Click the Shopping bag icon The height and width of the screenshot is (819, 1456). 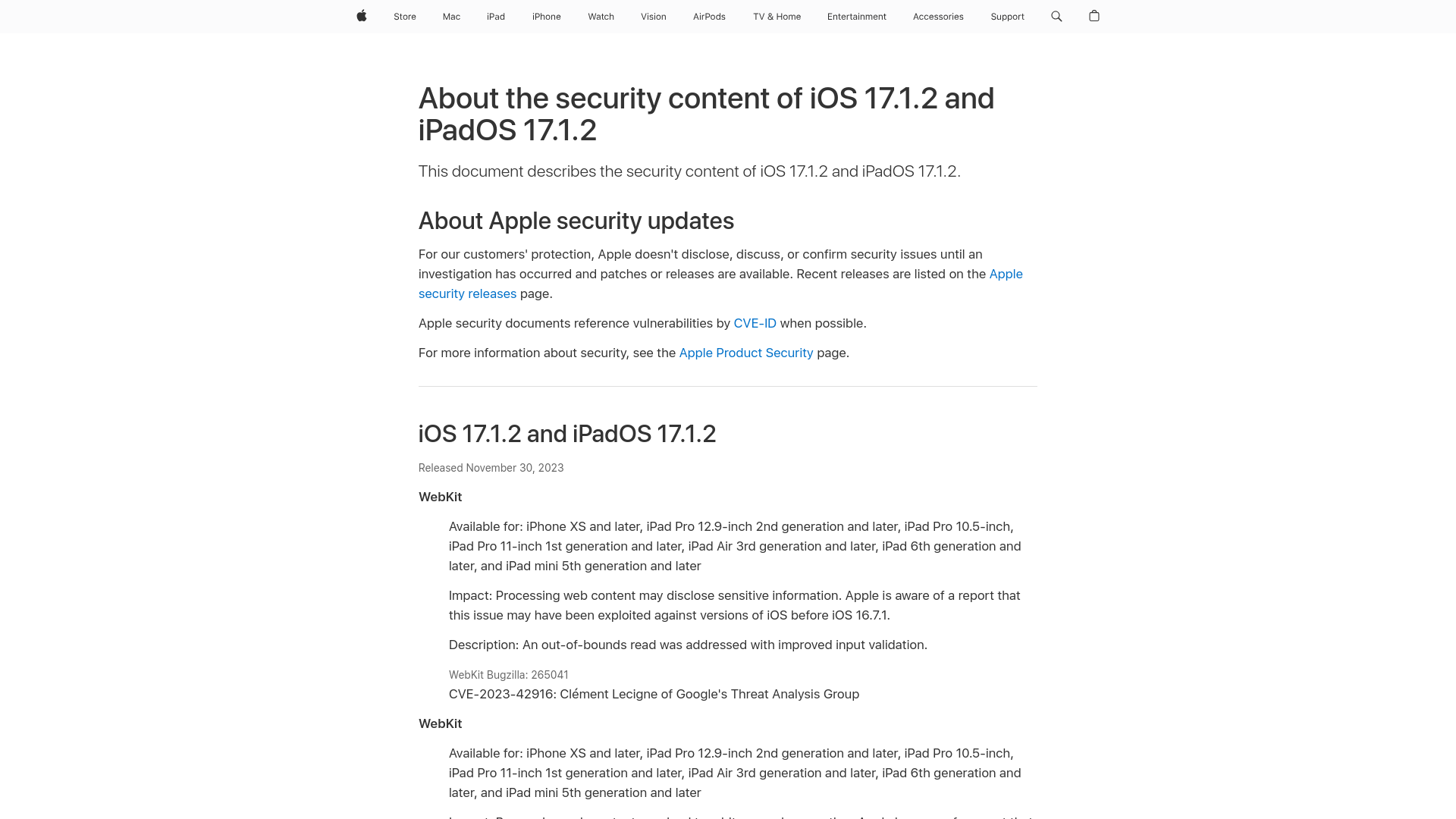pyautogui.click(x=1094, y=16)
